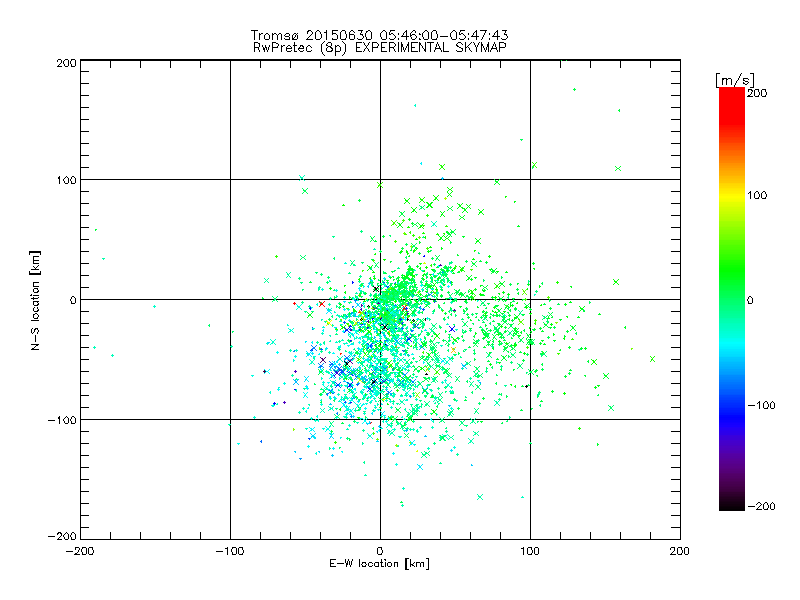Image resolution: width=800 pixels, height=600 pixels.
Task: Click the green zero region of the colorbar
Action: (x=732, y=299)
